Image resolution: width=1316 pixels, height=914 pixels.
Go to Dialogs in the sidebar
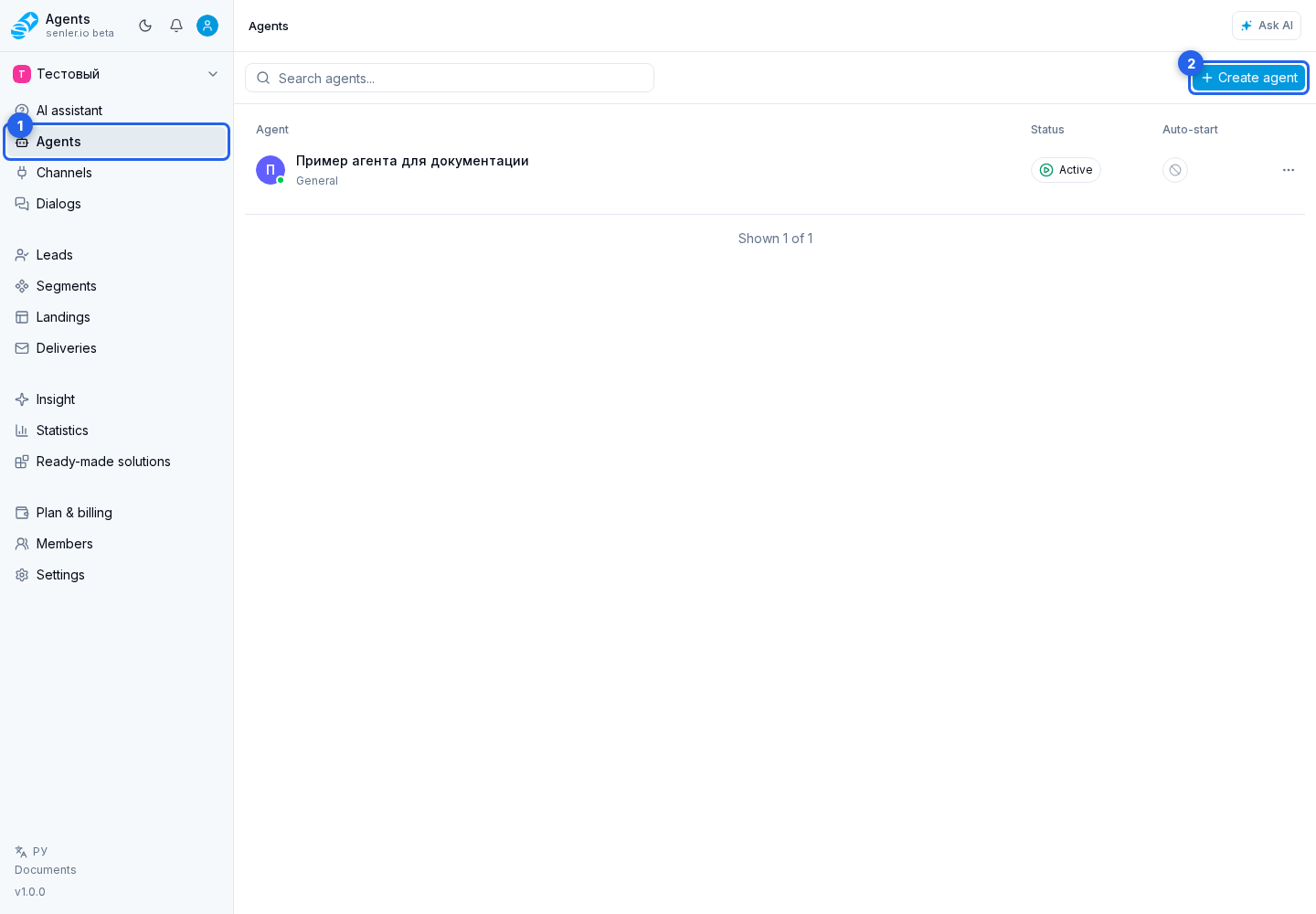coord(117,204)
